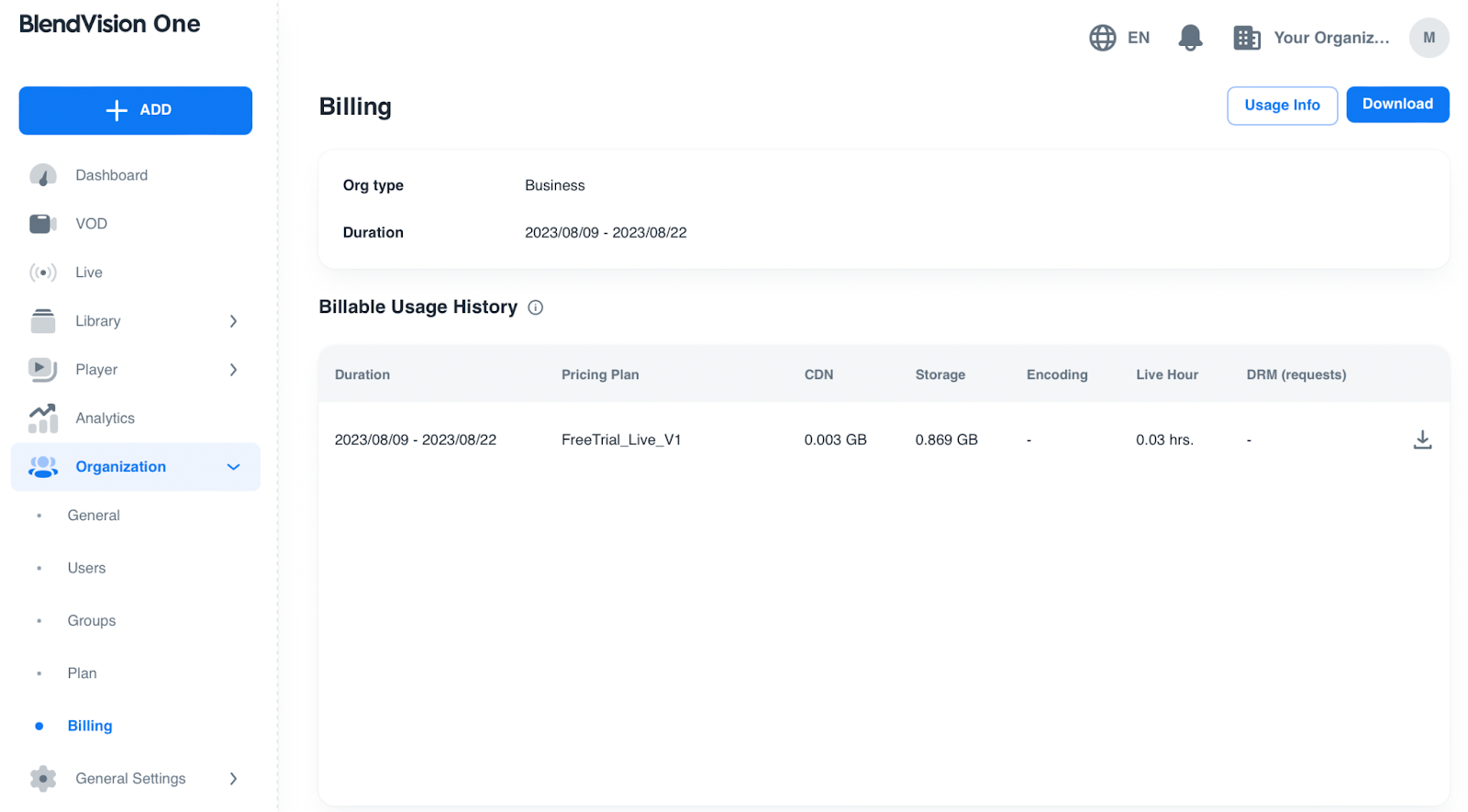The image size is (1468, 812).
Task: Click the Usage Info button
Action: (x=1282, y=106)
